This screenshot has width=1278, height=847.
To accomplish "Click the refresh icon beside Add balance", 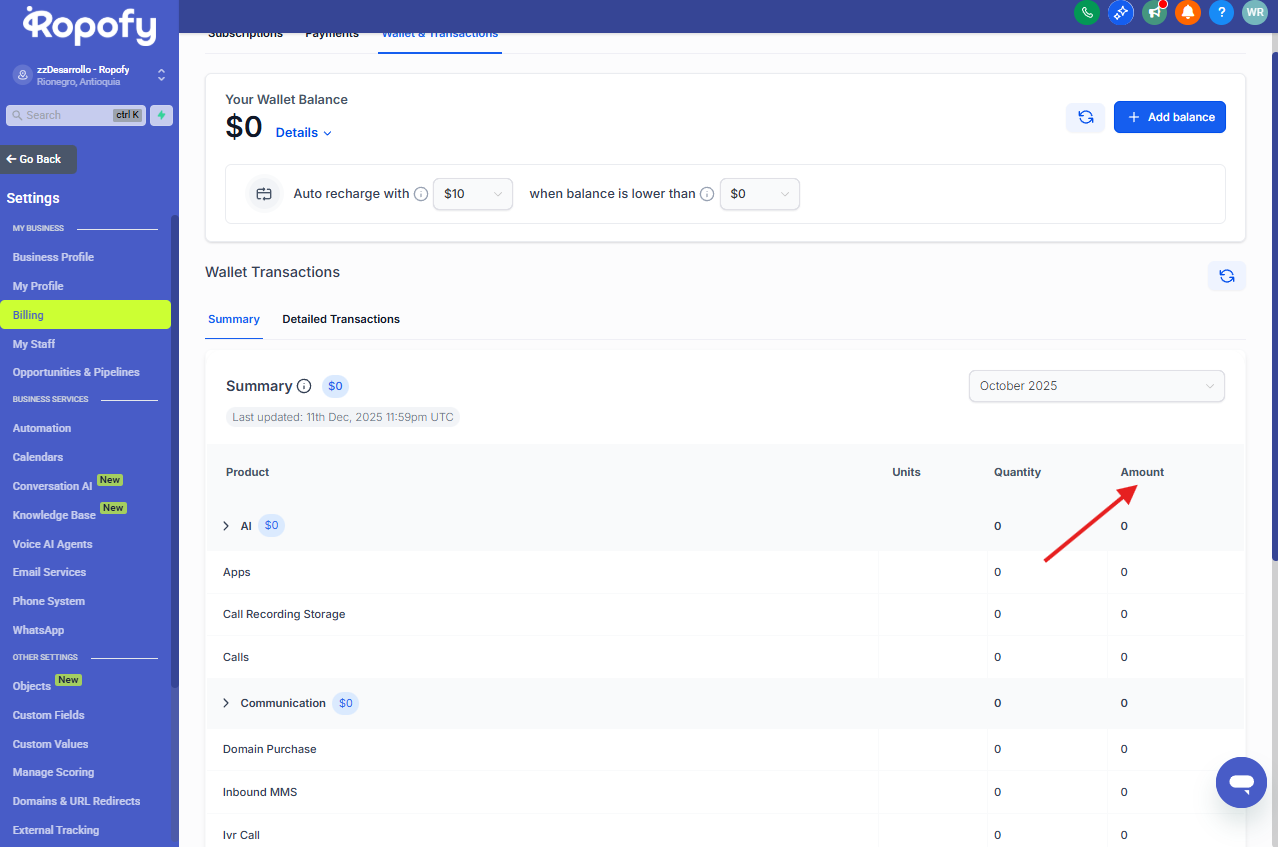I will point(1085,117).
